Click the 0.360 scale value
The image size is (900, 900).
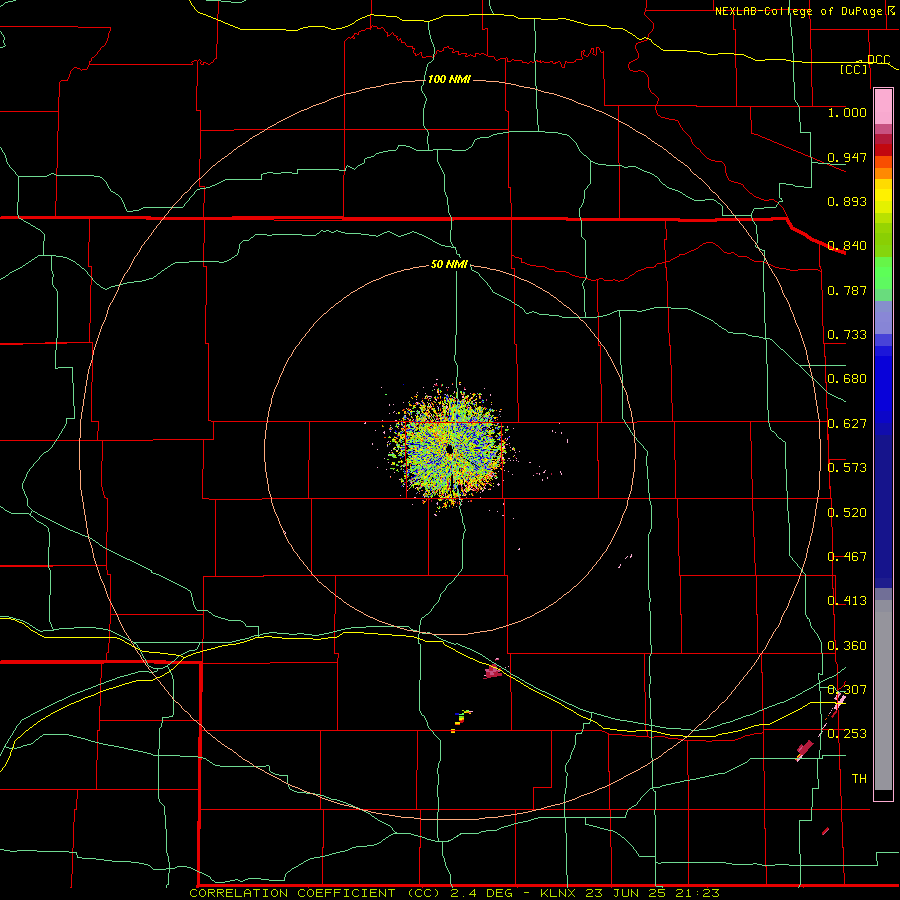847,646
